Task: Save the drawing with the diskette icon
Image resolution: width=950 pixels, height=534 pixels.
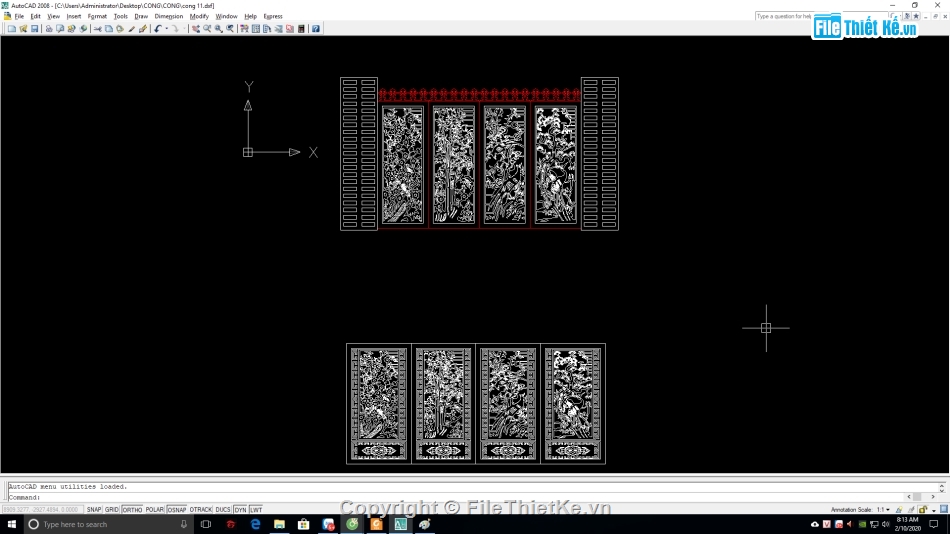Action: click(35, 28)
